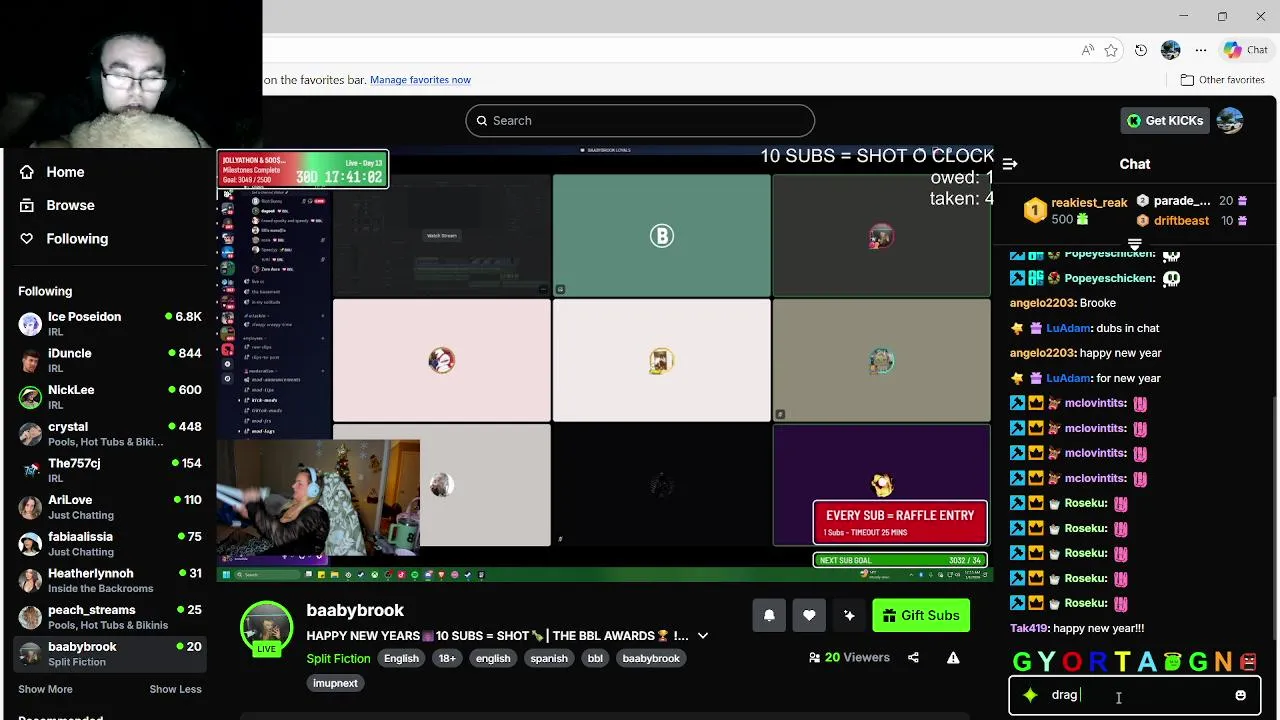
Task: Click the chat message input box
Action: point(1134,695)
